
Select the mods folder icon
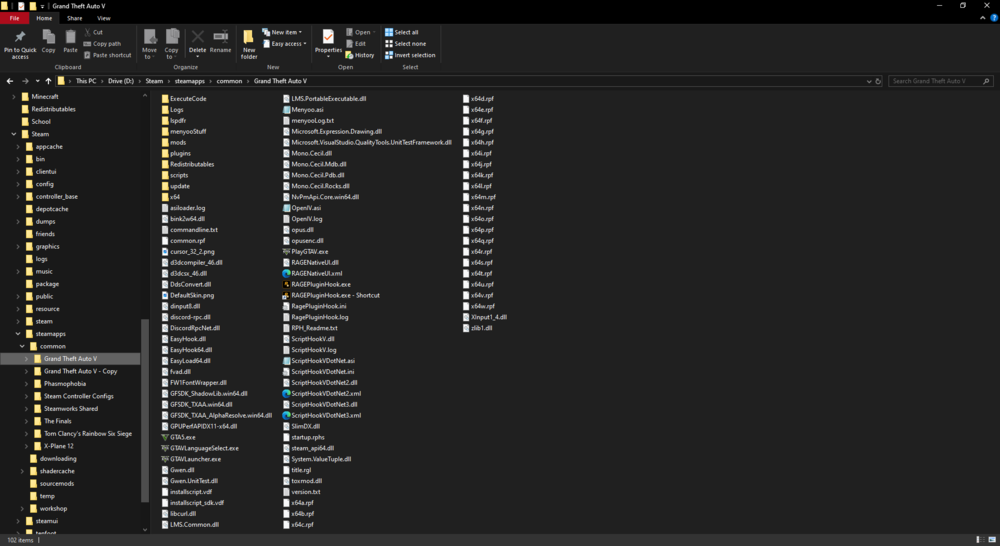[x=165, y=142]
